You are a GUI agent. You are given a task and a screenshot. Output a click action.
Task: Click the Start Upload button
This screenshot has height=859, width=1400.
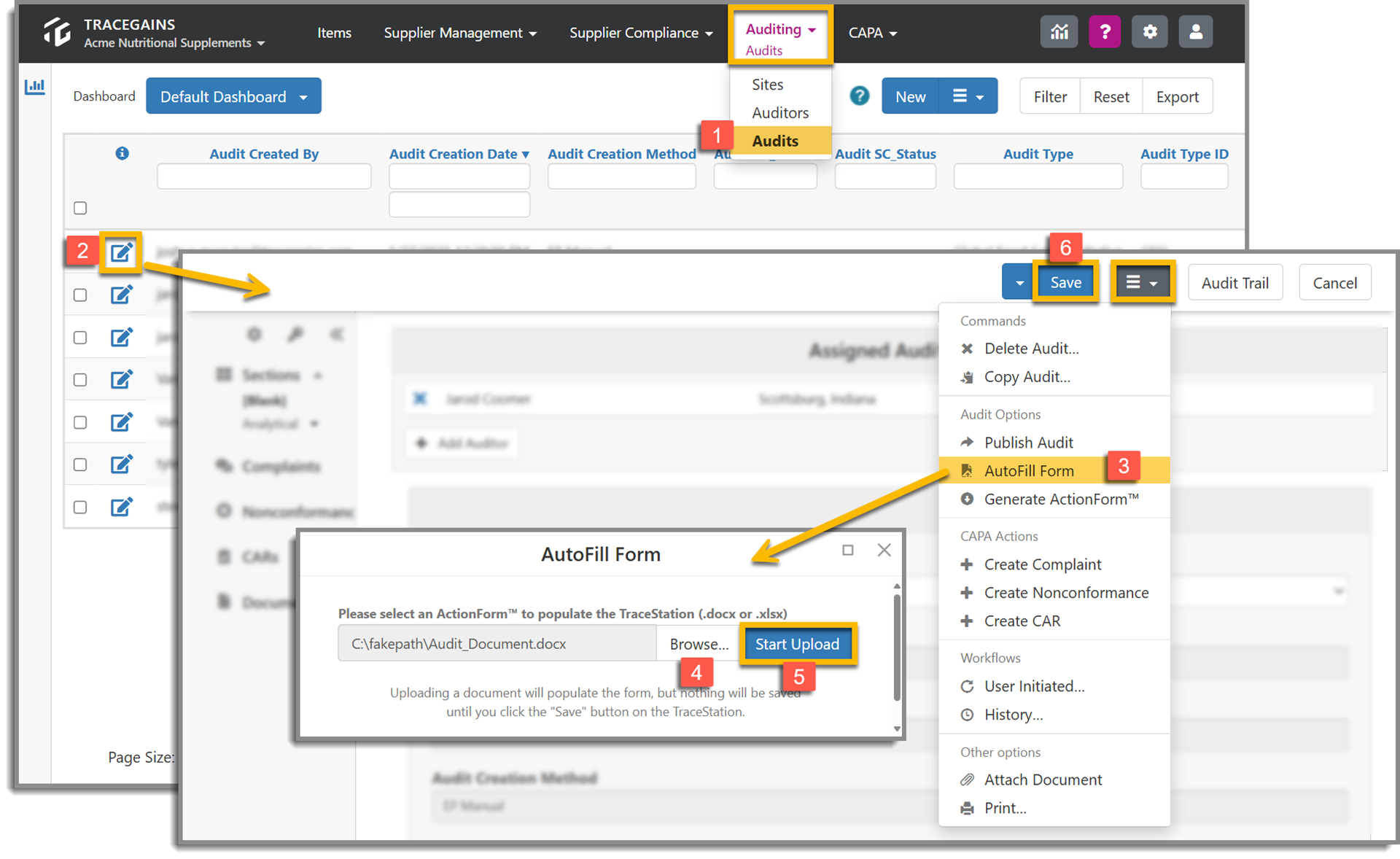[798, 644]
